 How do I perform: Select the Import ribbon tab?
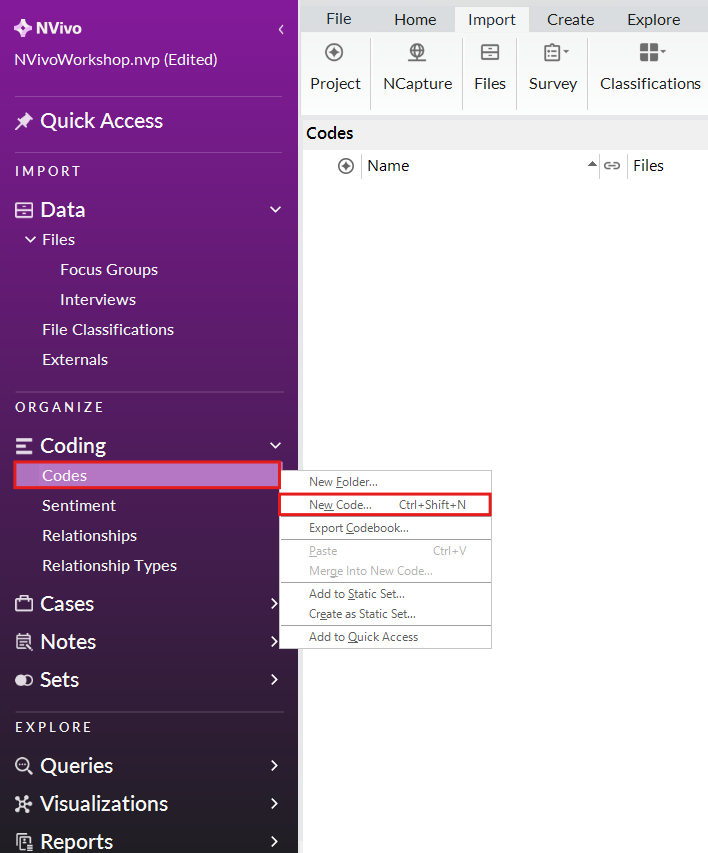click(x=491, y=20)
